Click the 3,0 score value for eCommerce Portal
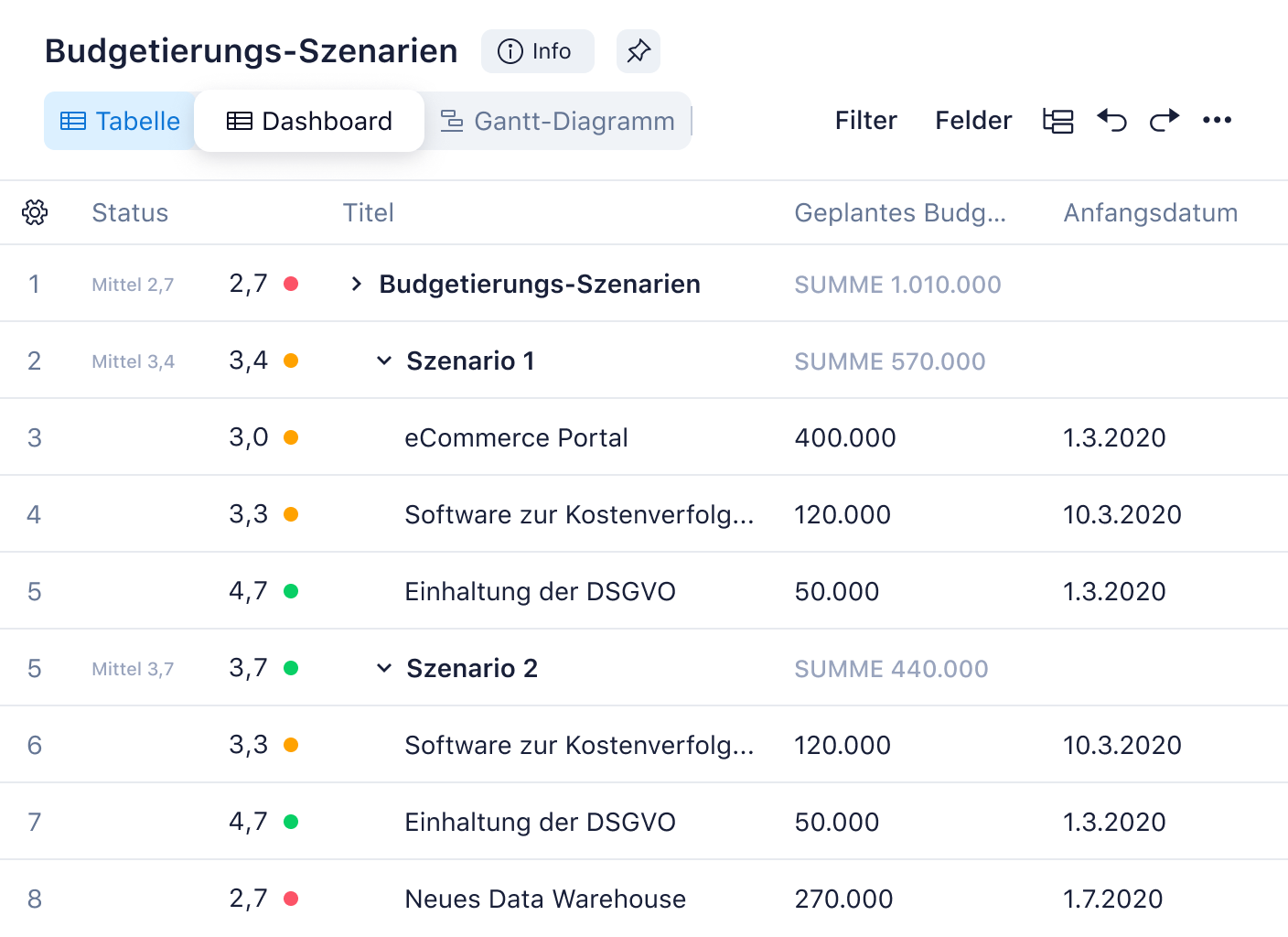 point(249,437)
